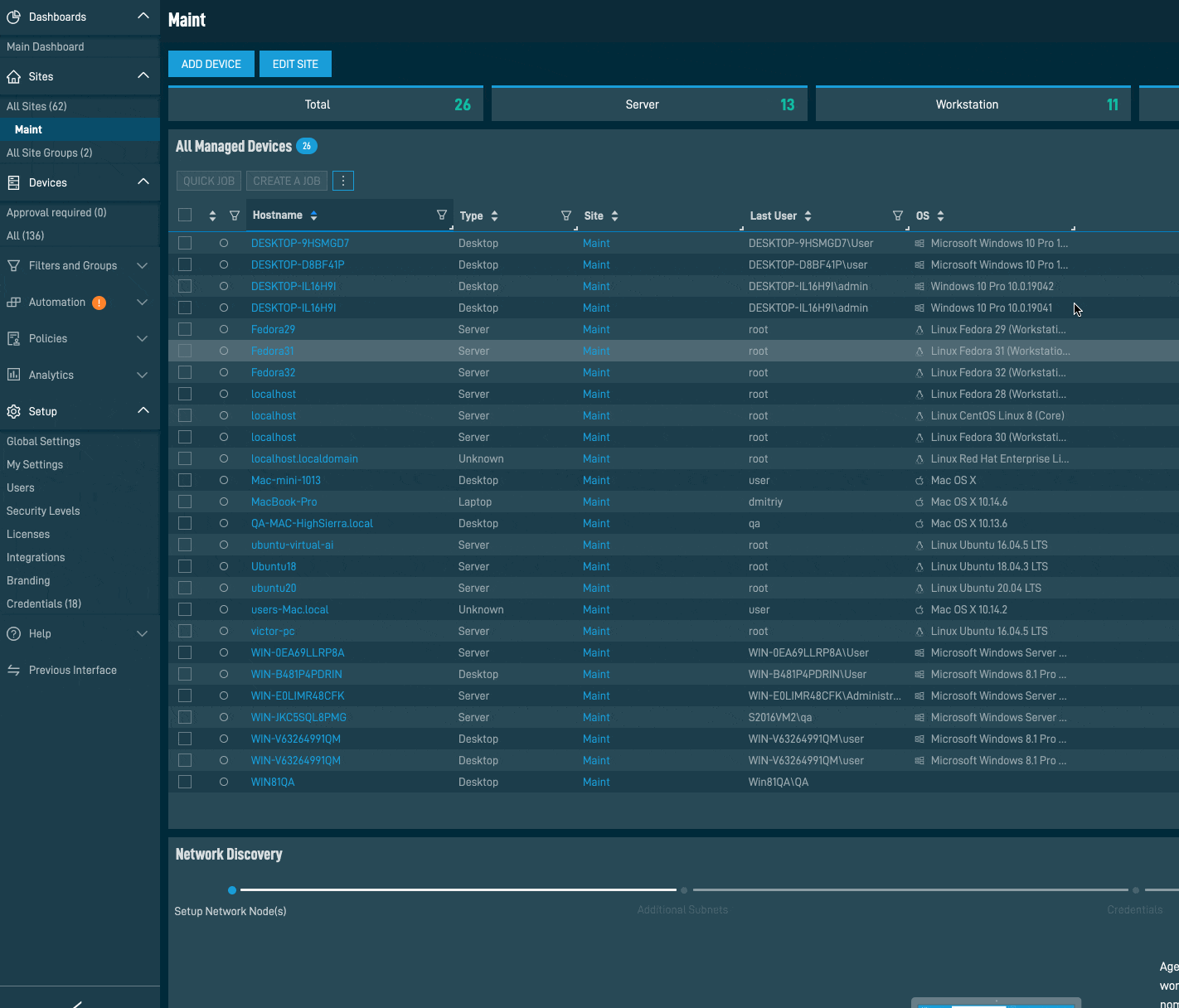Collapse the Dashboards sidebar section
The width and height of the screenshot is (1179, 1008).
(143, 17)
